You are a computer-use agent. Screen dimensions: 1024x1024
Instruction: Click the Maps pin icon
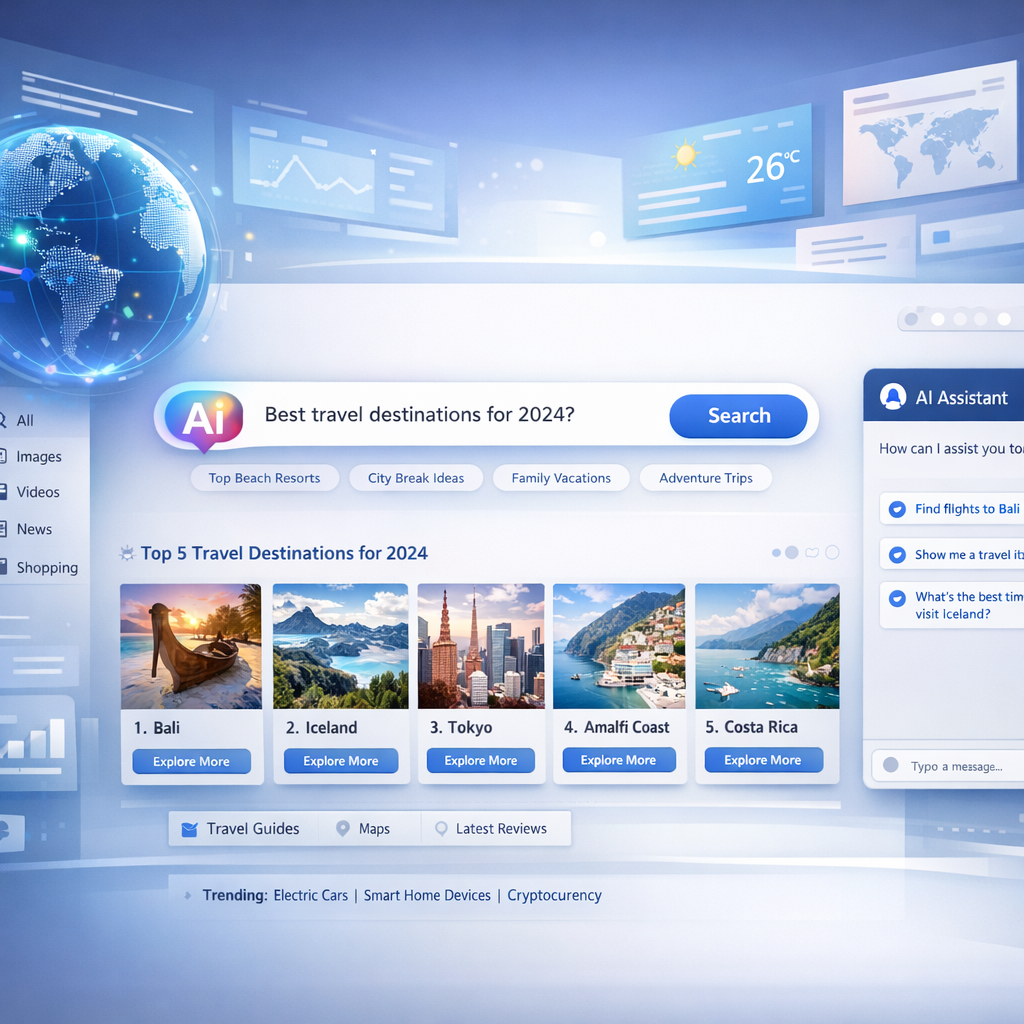[343, 828]
